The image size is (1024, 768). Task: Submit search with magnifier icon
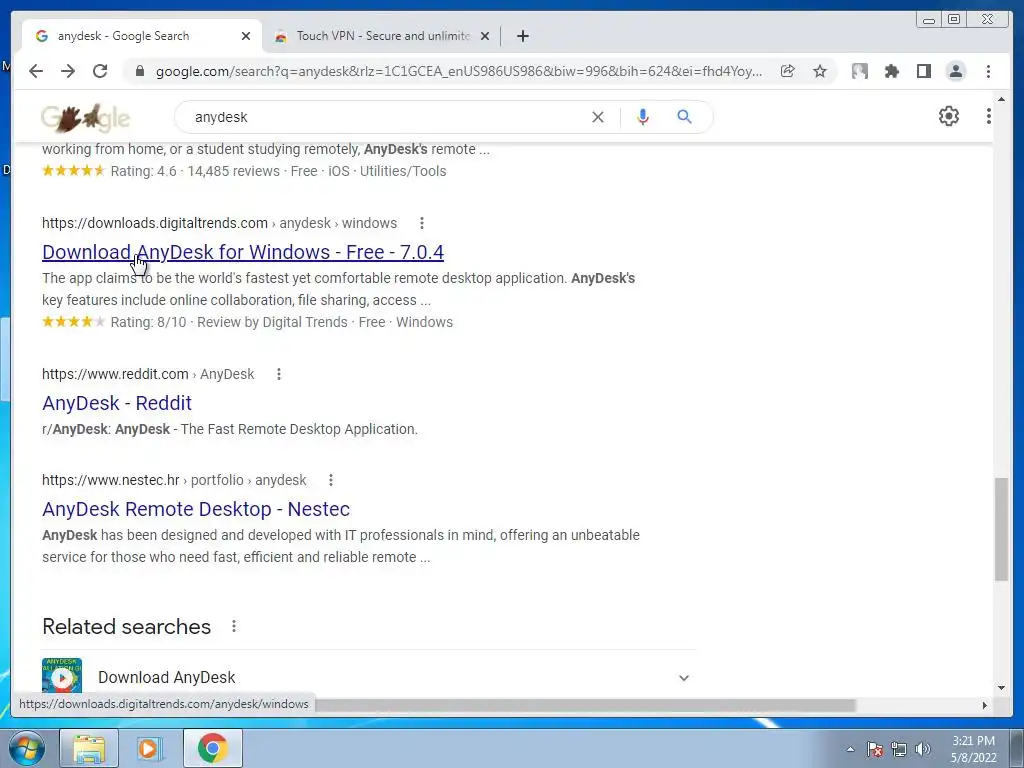(684, 117)
